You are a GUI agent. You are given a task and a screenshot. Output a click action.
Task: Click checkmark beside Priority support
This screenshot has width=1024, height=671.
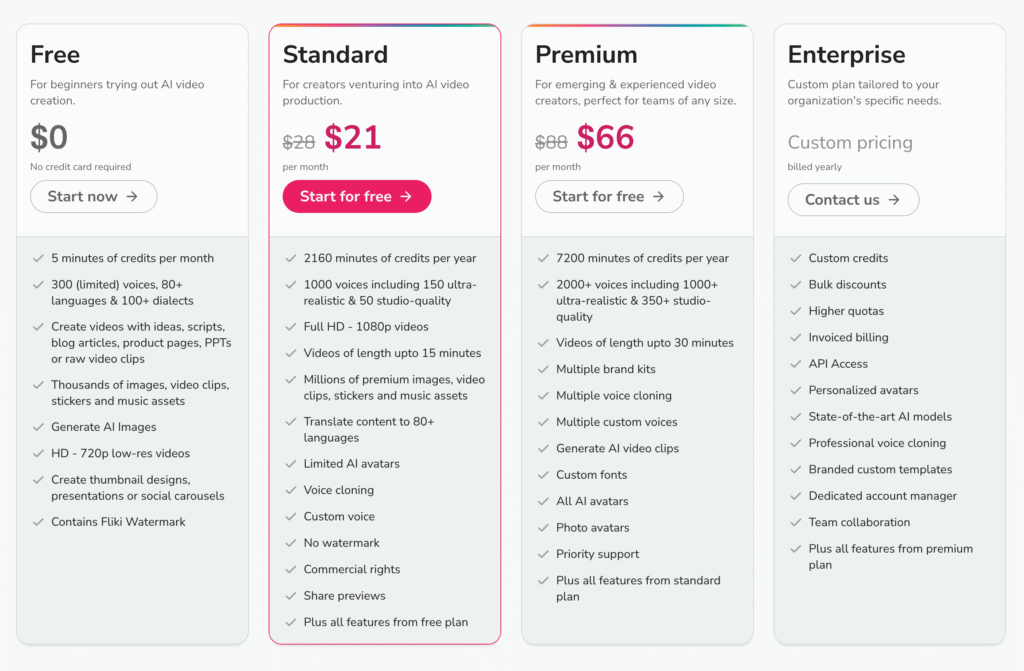click(x=543, y=554)
